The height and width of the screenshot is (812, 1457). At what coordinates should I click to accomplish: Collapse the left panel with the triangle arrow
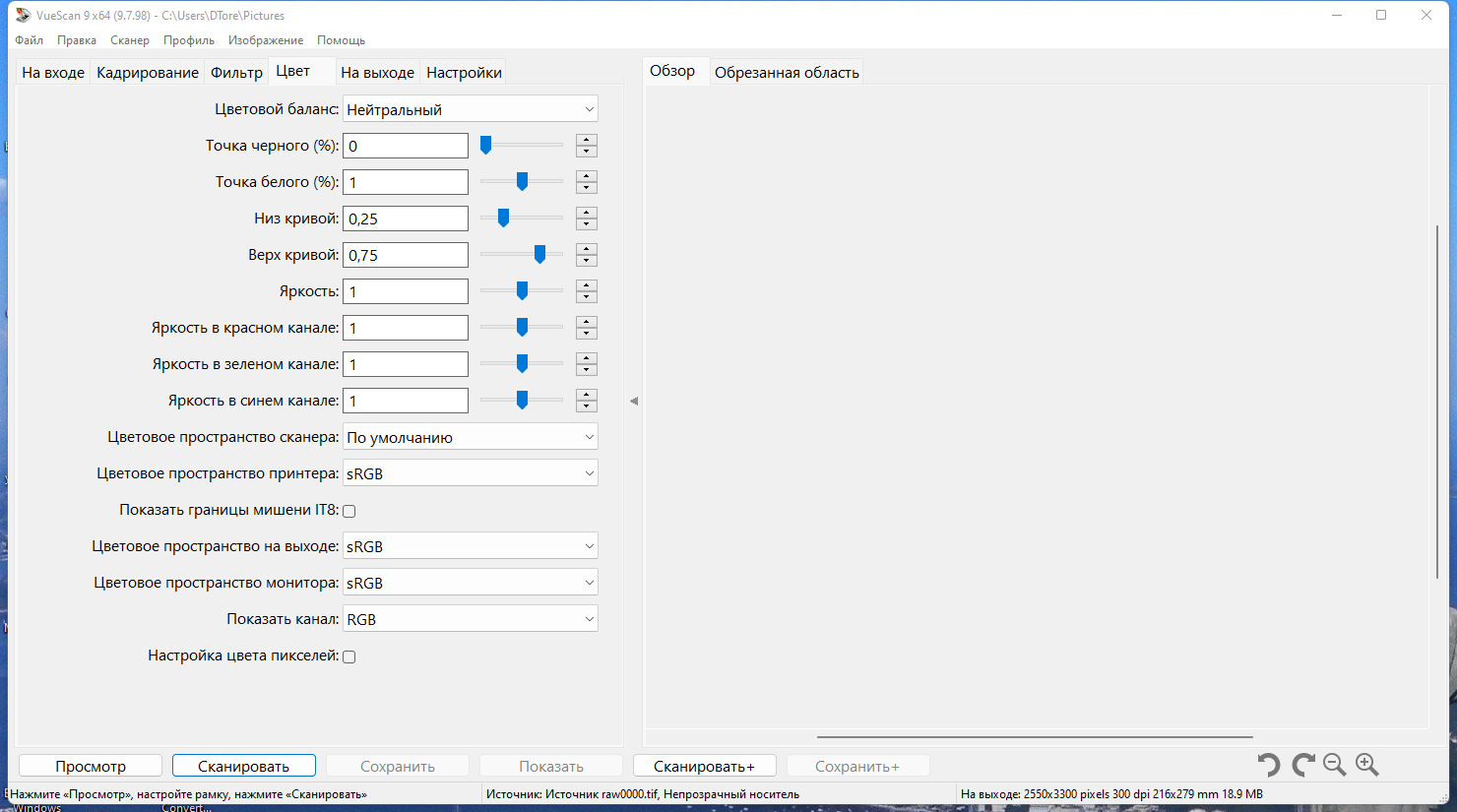pyautogui.click(x=634, y=401)
